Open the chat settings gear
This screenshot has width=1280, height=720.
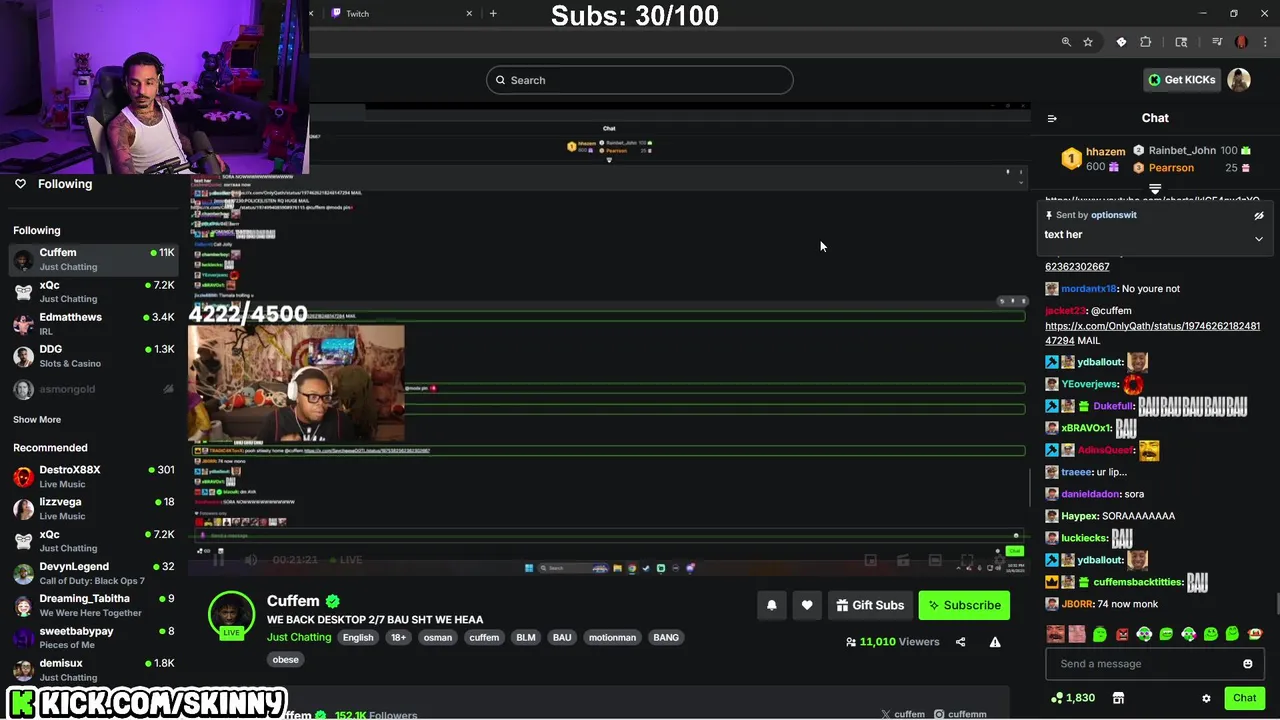point(1206,698)
